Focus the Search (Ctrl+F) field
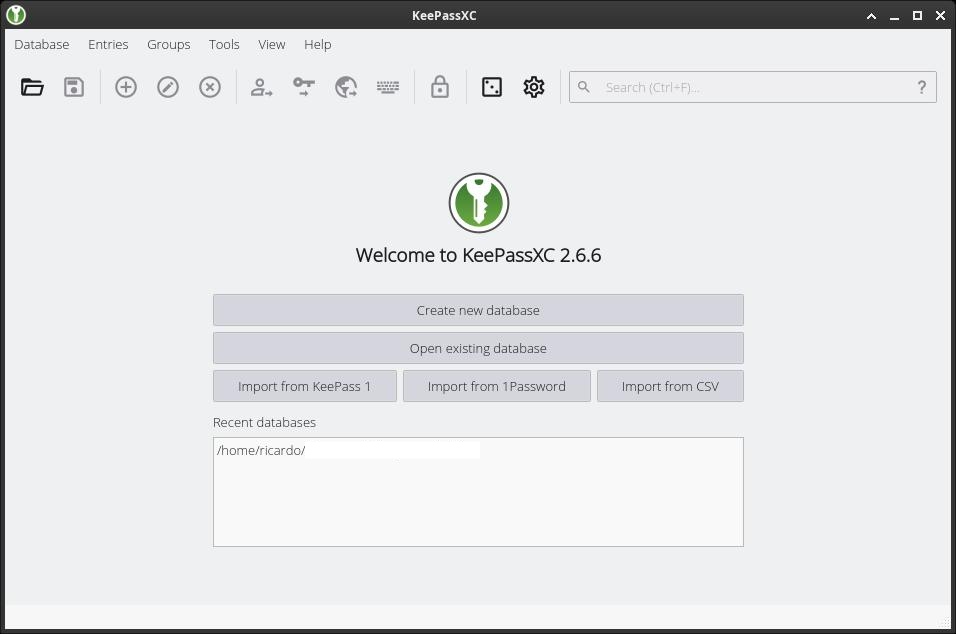Screen dimensions: 956x634 pos(752,87)
